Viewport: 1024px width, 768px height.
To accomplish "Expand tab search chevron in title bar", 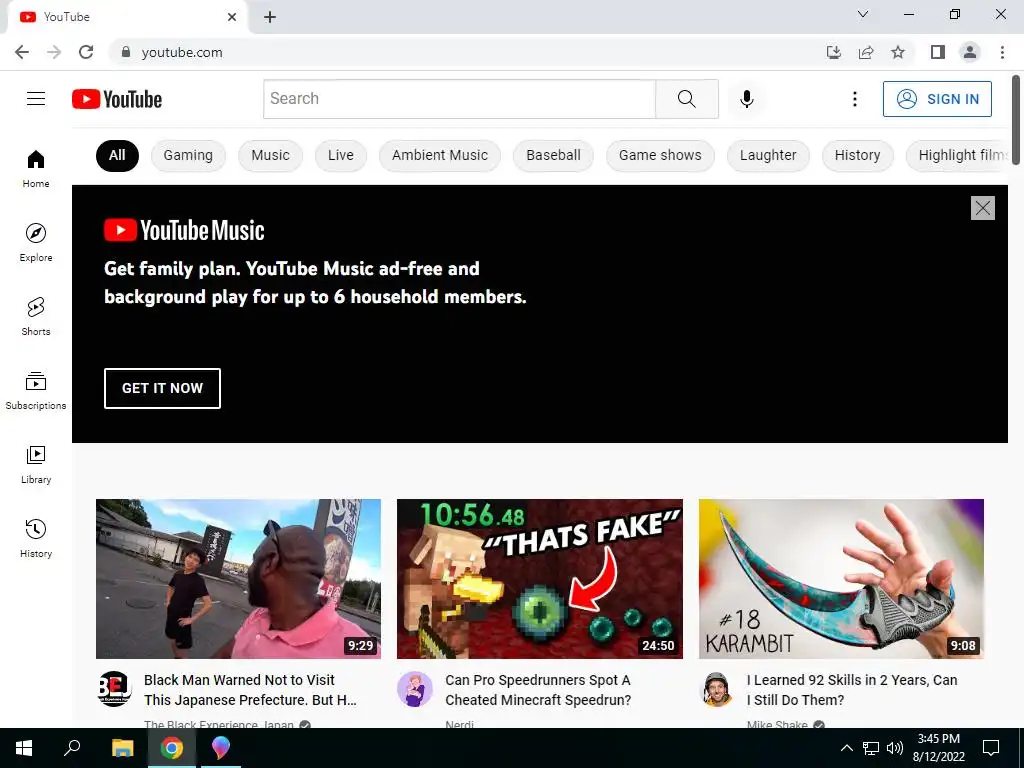I will point(863,14).
